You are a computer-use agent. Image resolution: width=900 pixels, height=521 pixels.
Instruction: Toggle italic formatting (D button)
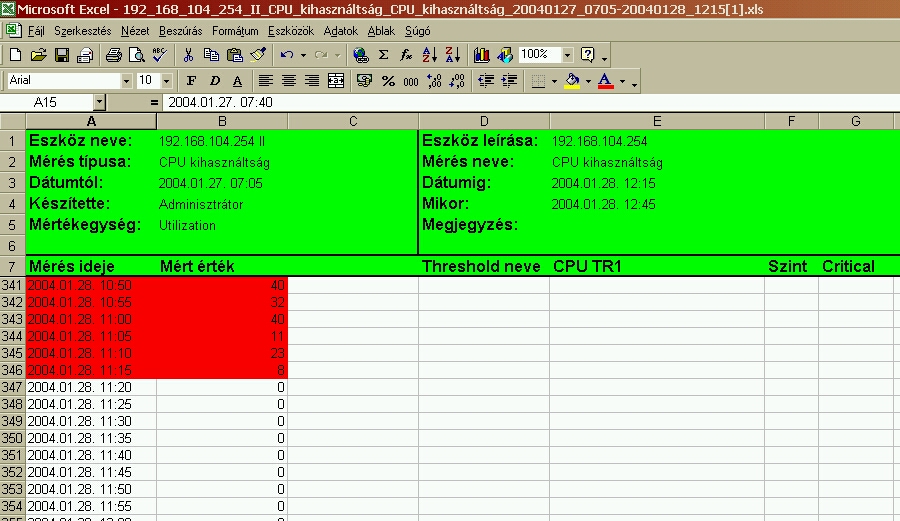click(213, 80)
